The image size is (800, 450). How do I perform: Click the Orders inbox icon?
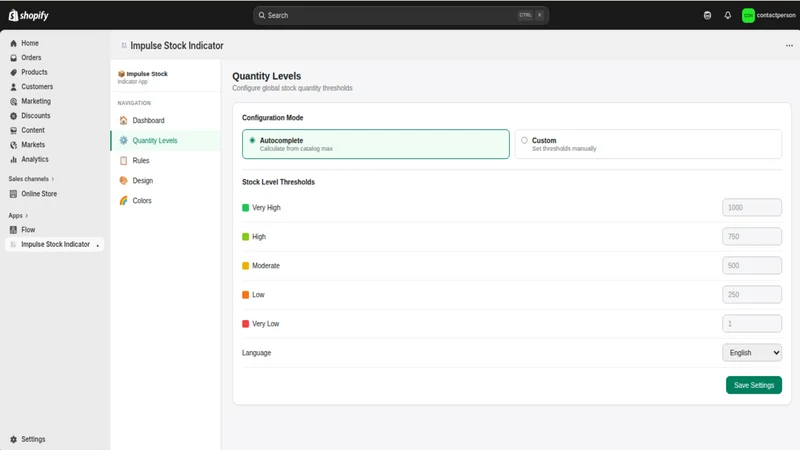(13, 58)
